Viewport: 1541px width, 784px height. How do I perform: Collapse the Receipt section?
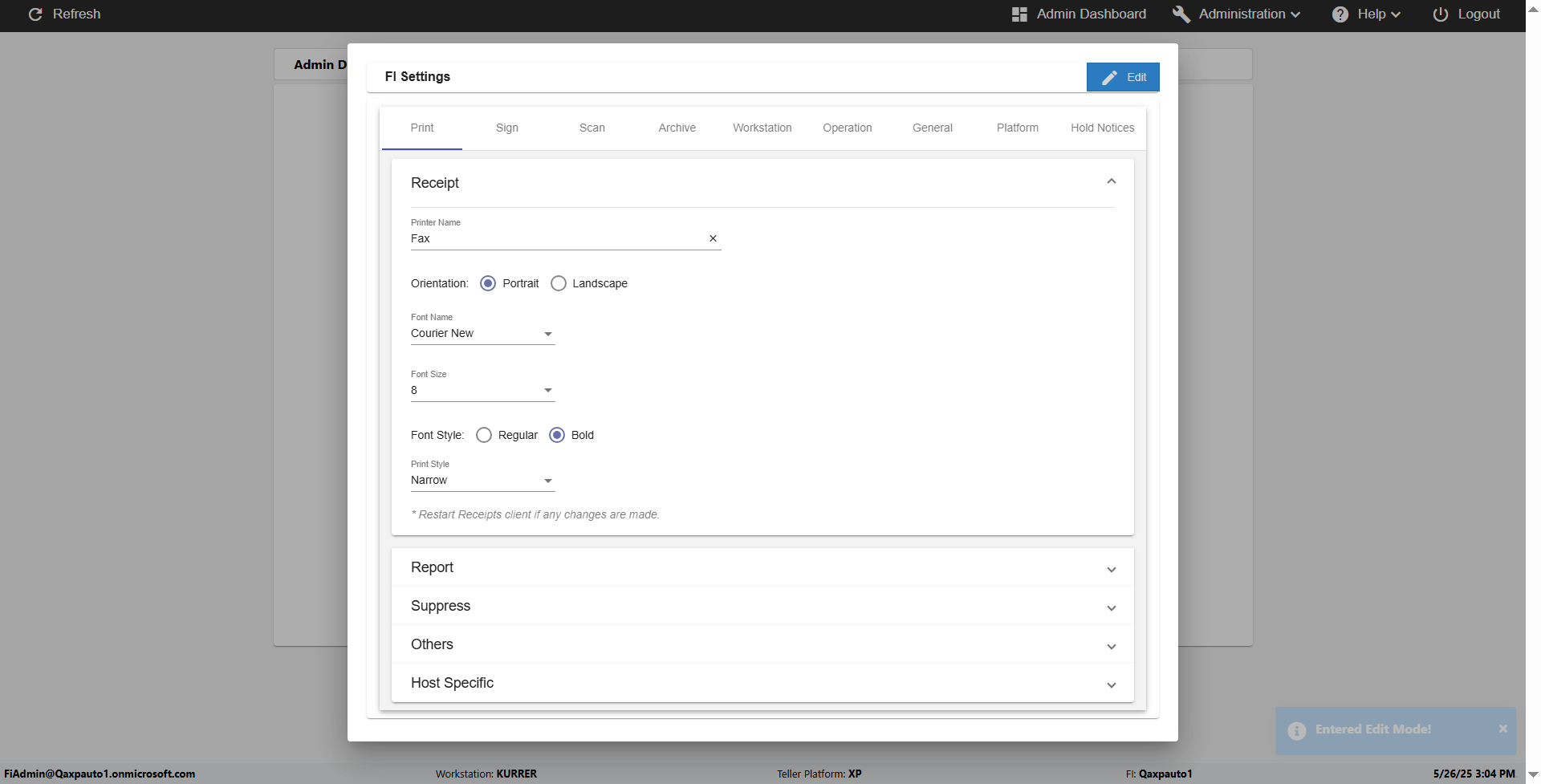click(1112, 181)
